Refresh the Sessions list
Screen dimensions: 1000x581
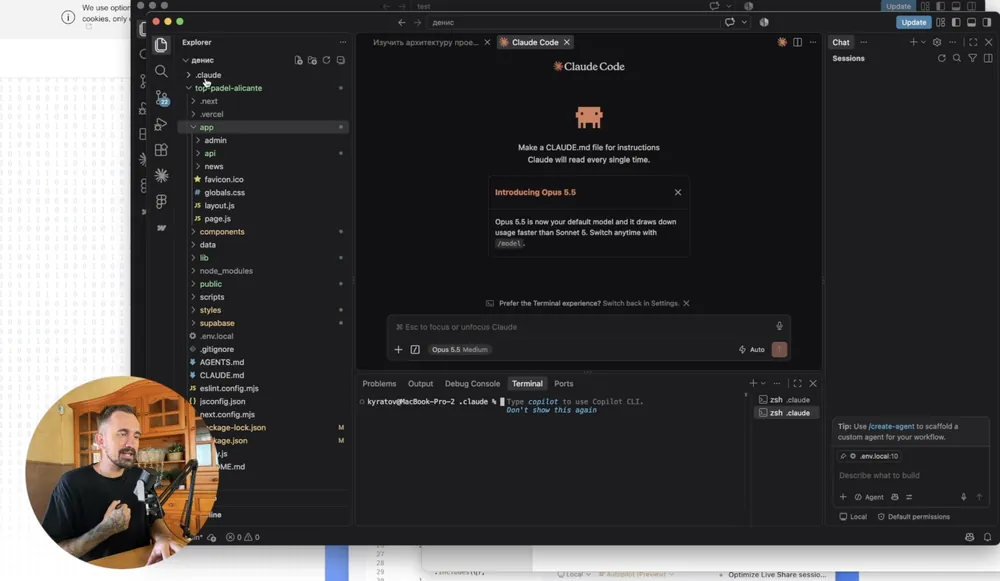(x=941, y=58)
